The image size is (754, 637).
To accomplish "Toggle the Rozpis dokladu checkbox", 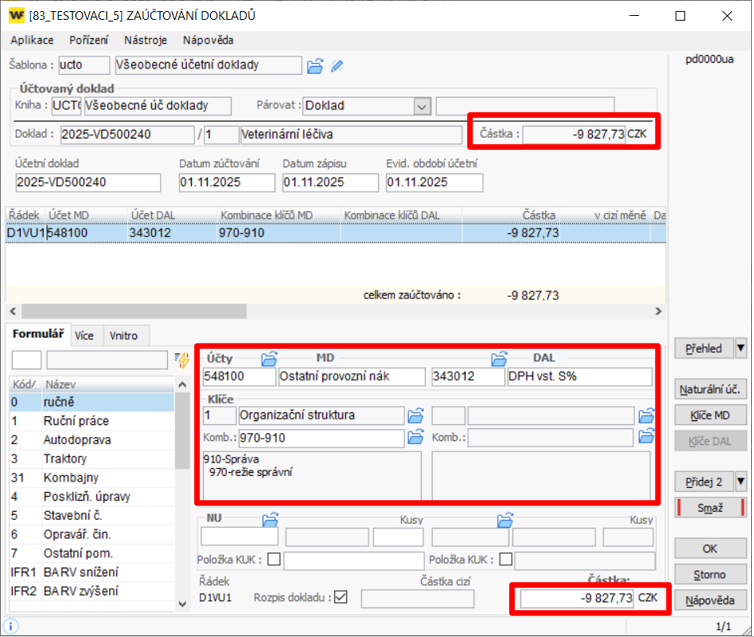I will click(341, 598).
